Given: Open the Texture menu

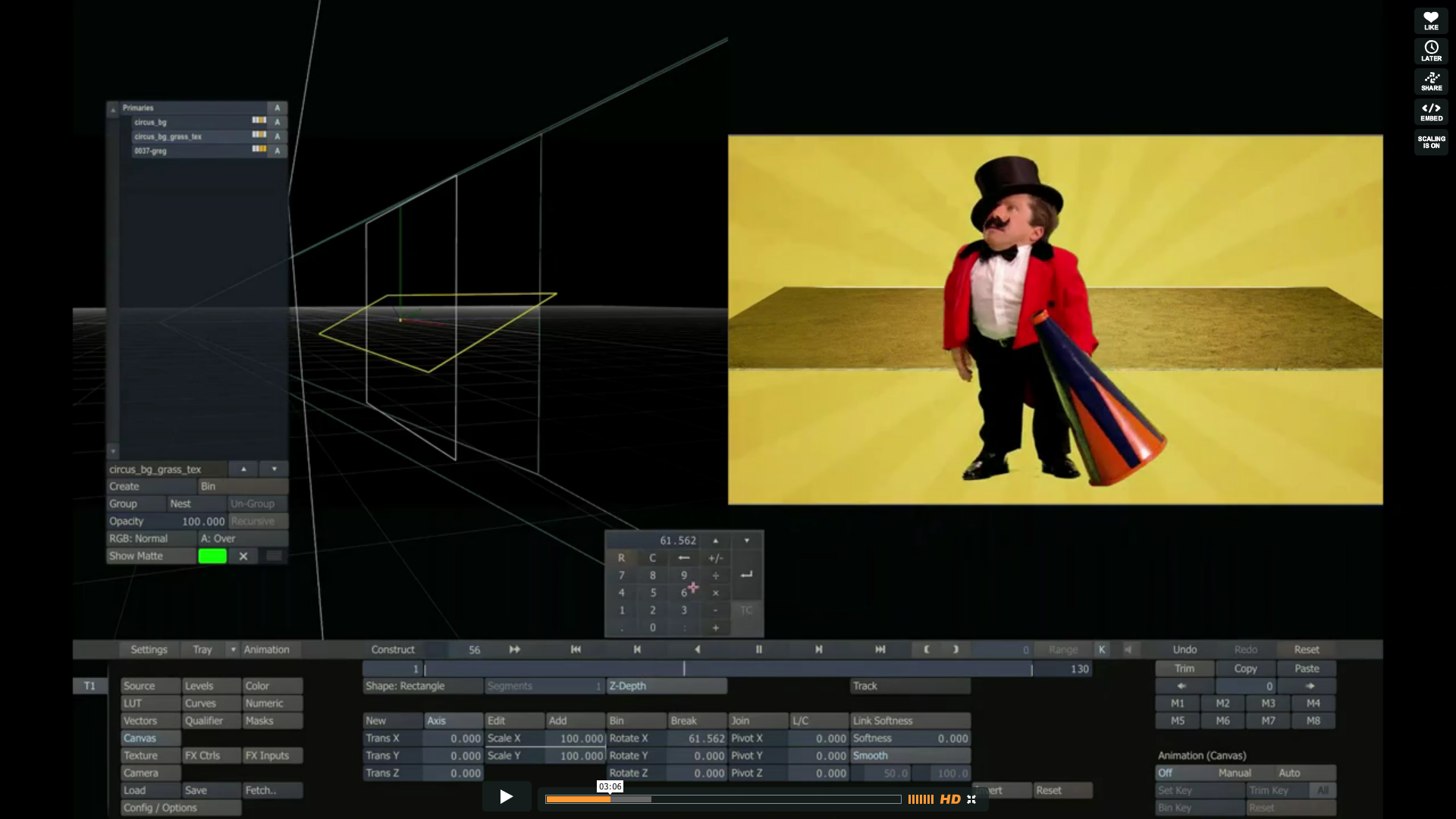Looking at the screenshot, I should tap(151, 755).
